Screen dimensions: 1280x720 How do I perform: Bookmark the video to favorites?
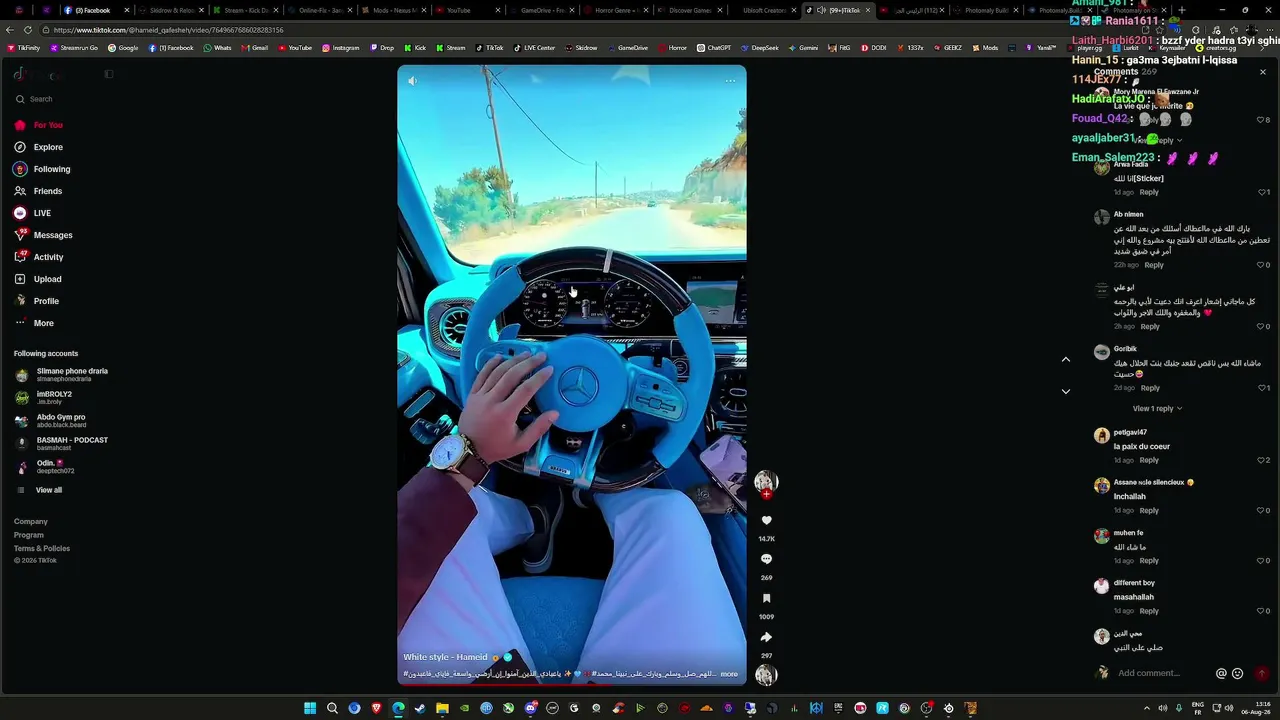[766, 598]
